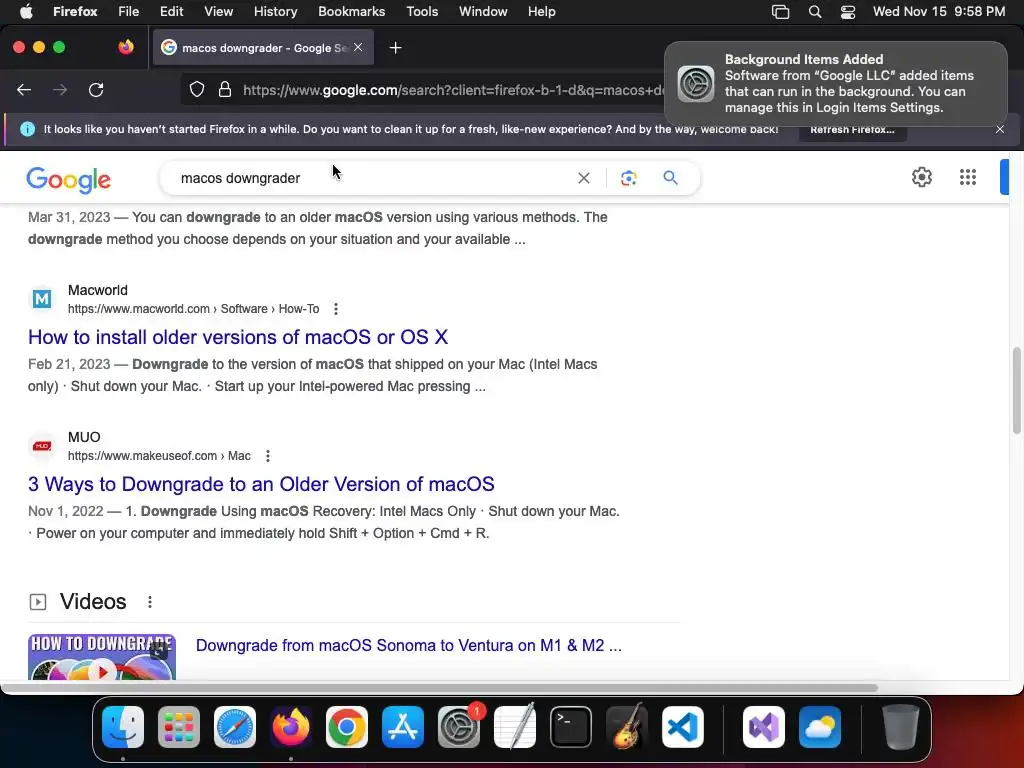
Task: Click the horizontal scrollbar at page bottom
Action: pyautogui.click(x=439, y=688)
